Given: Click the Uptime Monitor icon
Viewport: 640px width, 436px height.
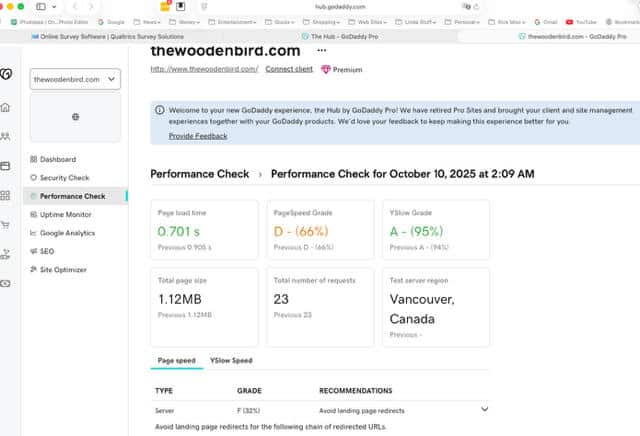Looking at the screenshot, I should [x=33, y=214].
